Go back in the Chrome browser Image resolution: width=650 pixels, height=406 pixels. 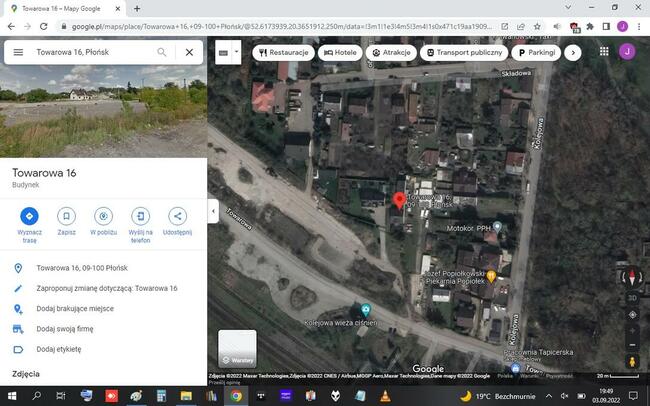11,27
